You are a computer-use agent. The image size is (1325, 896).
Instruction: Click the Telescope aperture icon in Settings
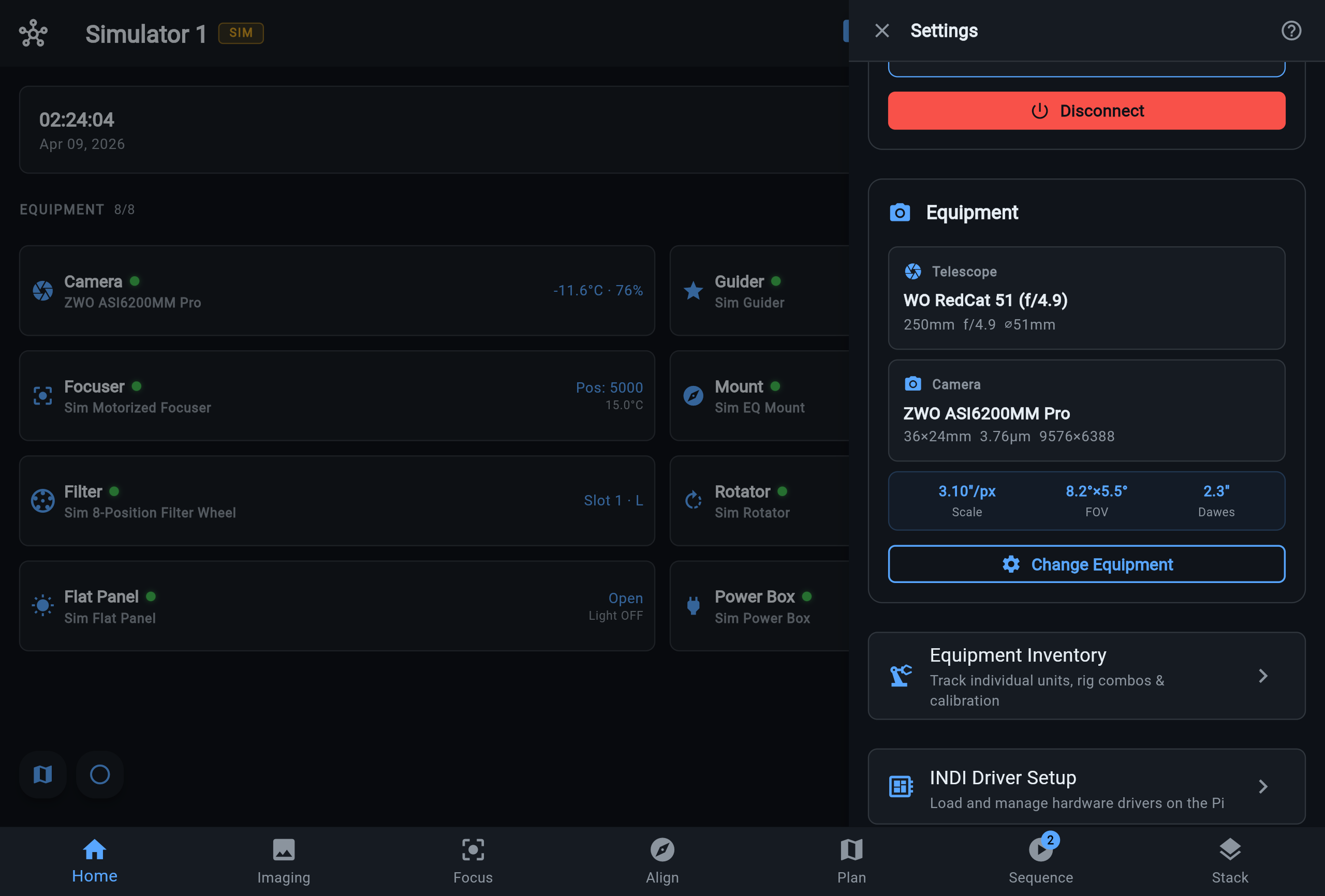913,271
